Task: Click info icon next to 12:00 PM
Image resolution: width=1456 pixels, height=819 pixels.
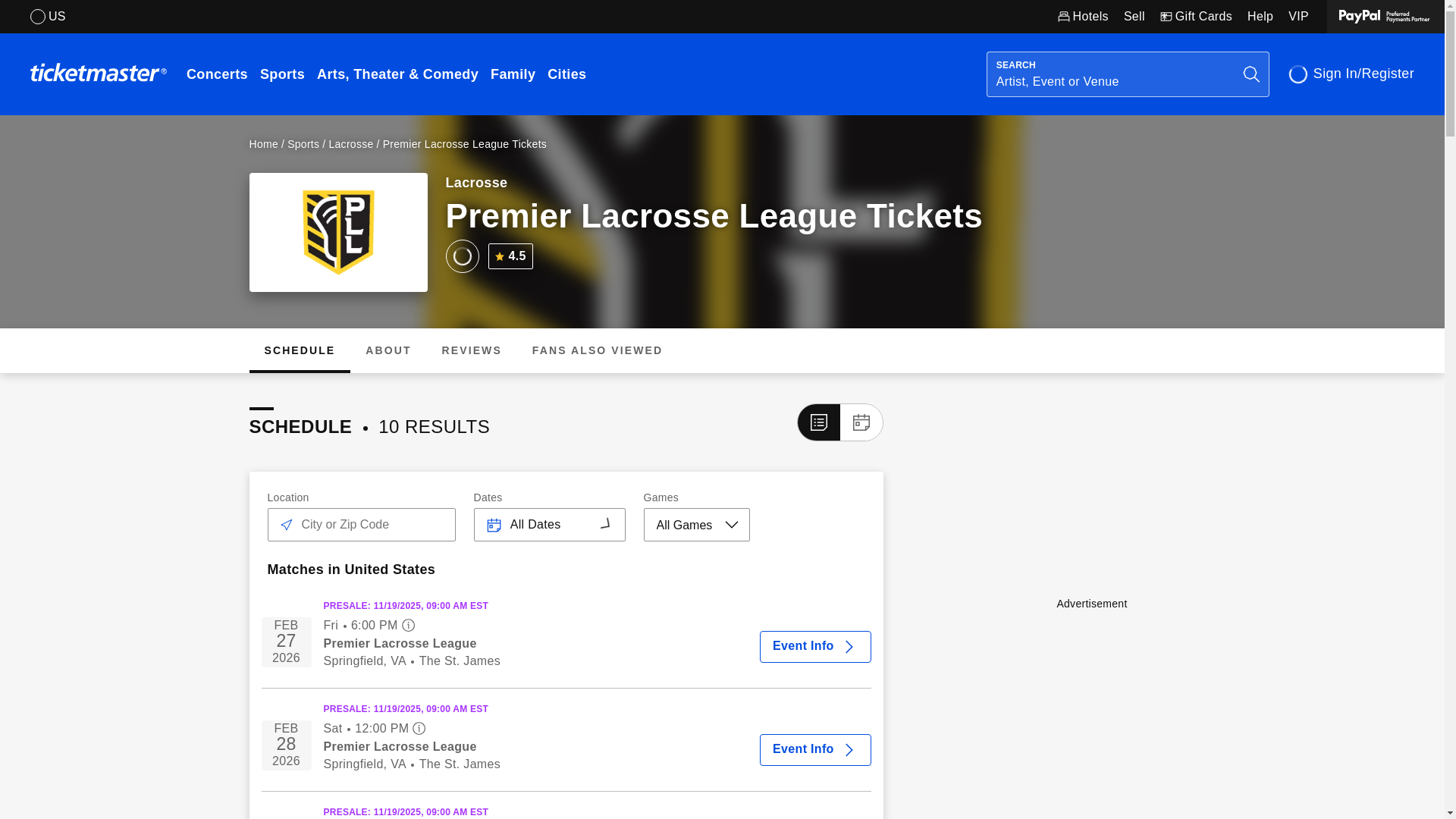Action: [419, 729]
